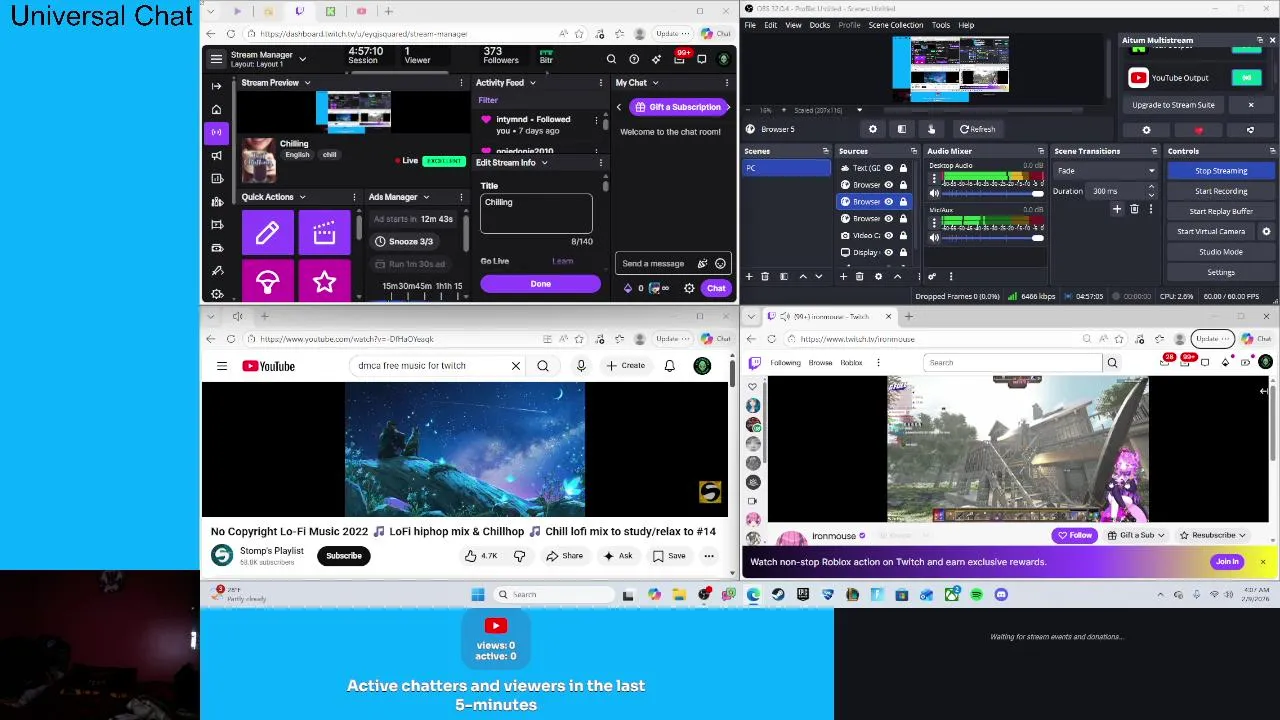The width and height of the screenshot is (1280, 720).
Task: Toggle lock on Text (GD source
Action: [903, 168]
